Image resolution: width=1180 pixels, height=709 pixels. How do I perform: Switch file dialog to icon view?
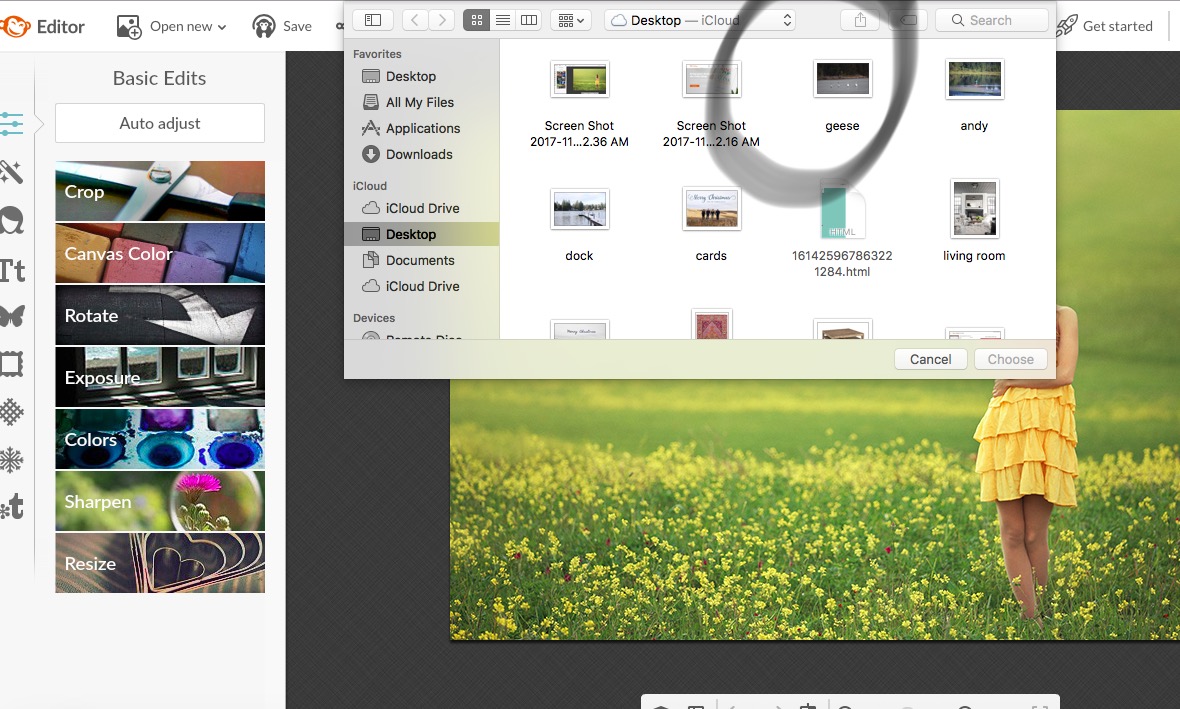[x=476, y=20]
